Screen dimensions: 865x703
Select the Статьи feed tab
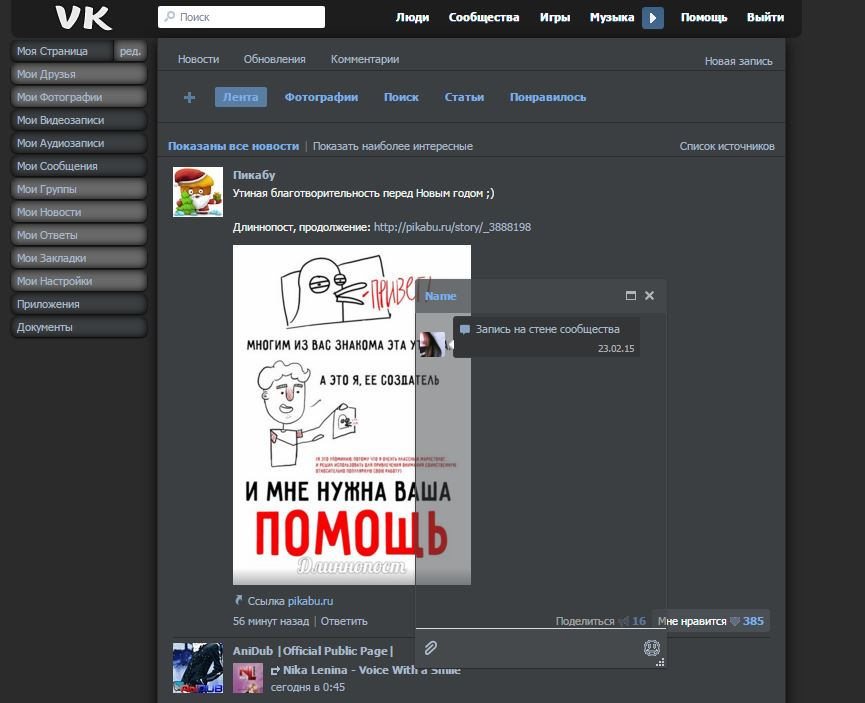pos(464,97)
